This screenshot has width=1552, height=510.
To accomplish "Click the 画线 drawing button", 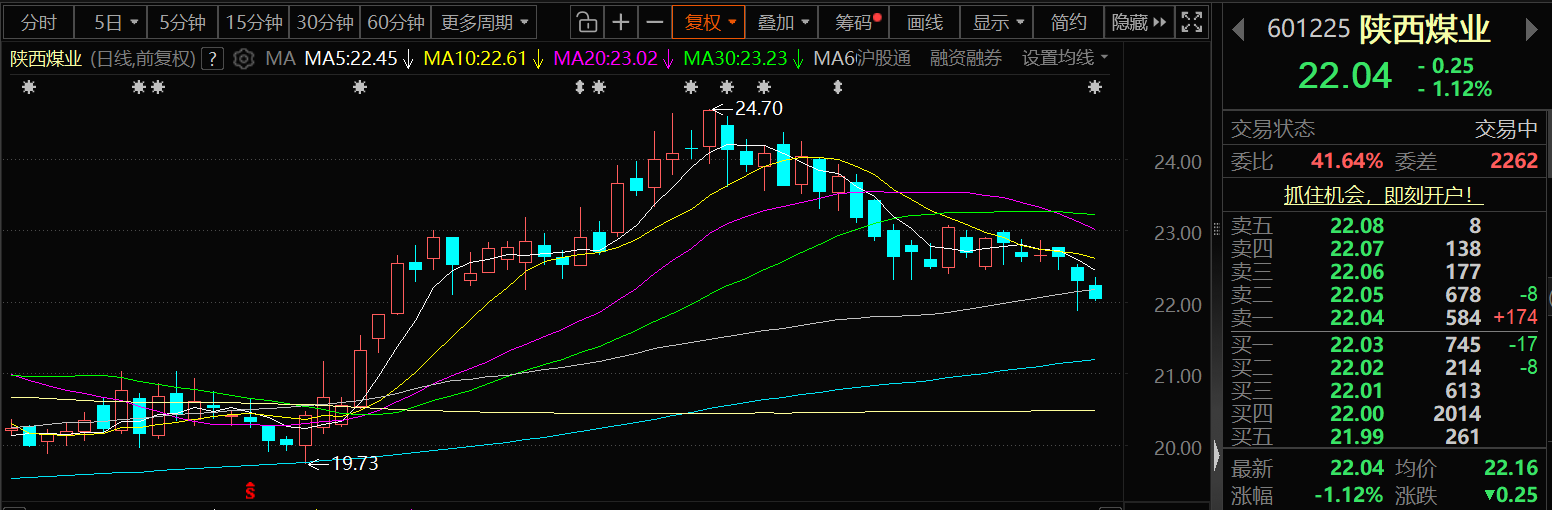I will pyautogui.click(x=925, y=22).
